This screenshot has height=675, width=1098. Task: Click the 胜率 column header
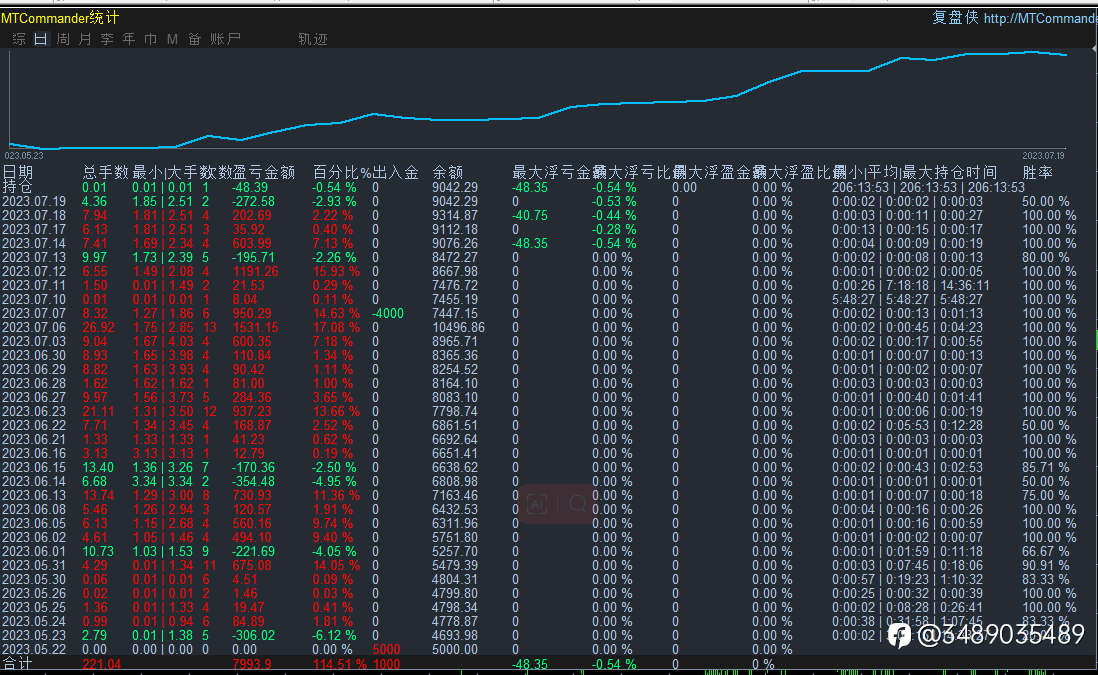[1037, 172]
